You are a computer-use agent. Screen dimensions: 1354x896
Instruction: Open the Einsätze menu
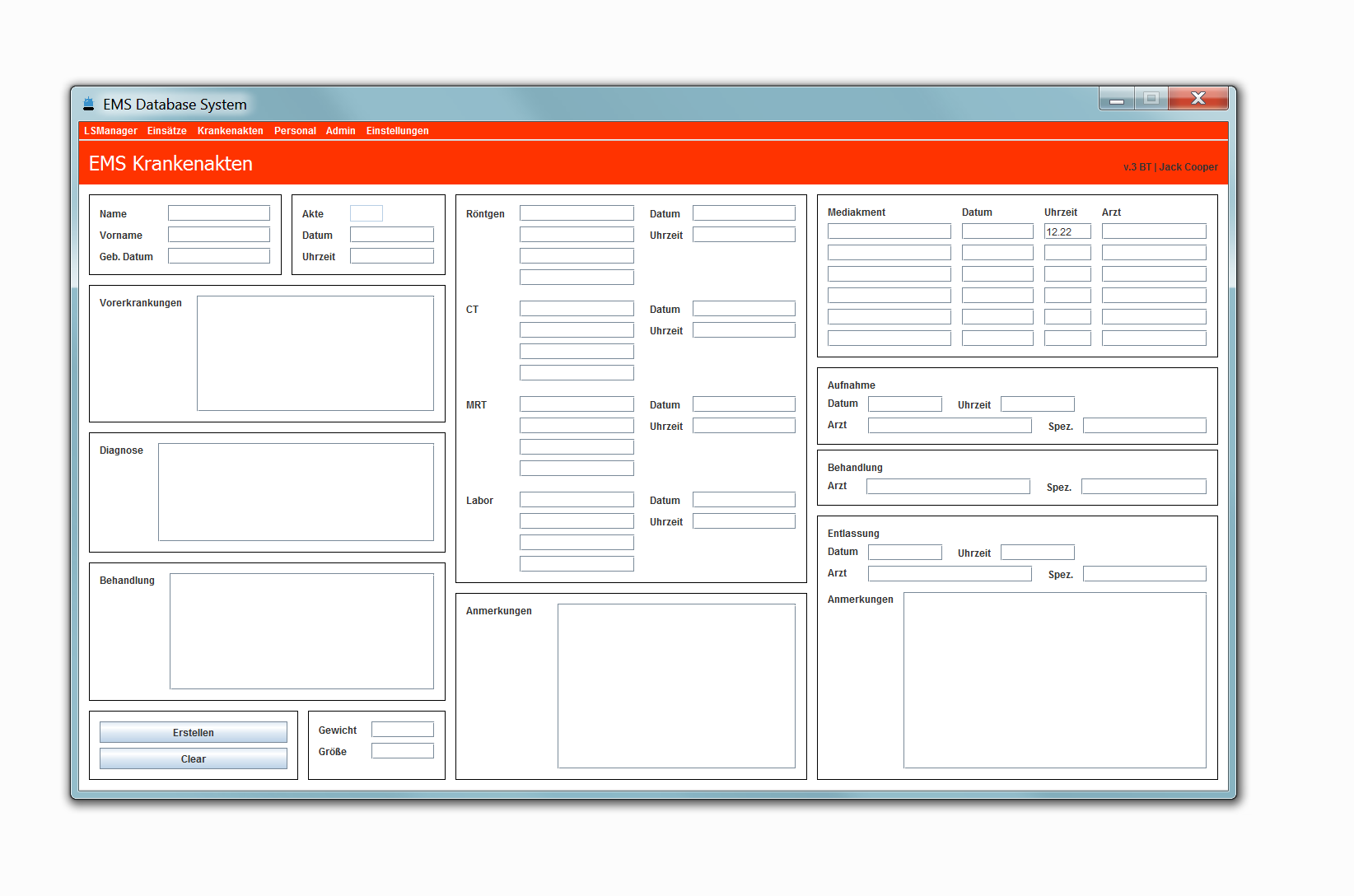point(166,131)
